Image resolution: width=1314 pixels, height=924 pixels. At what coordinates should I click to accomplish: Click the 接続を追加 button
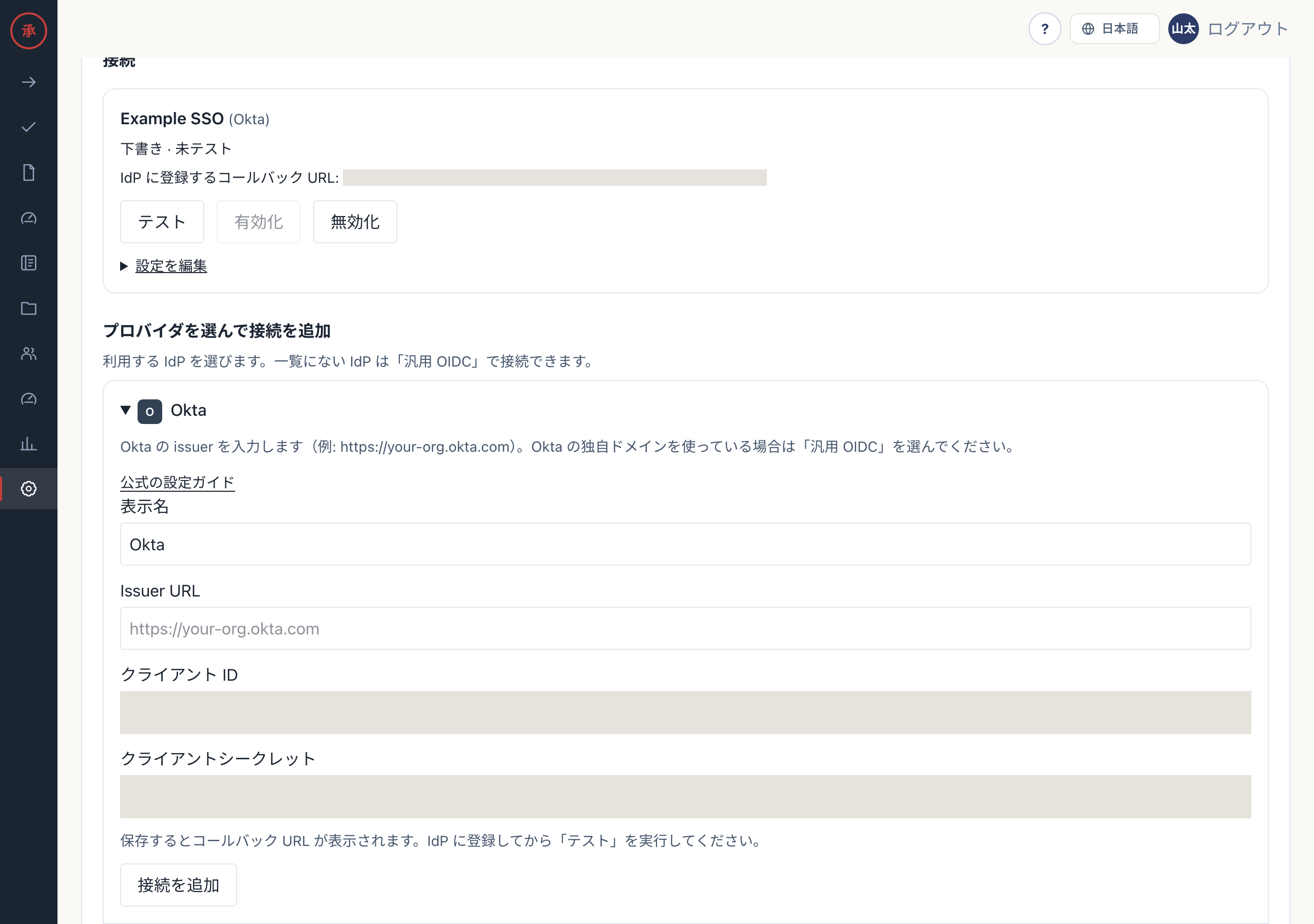(179, 884)
